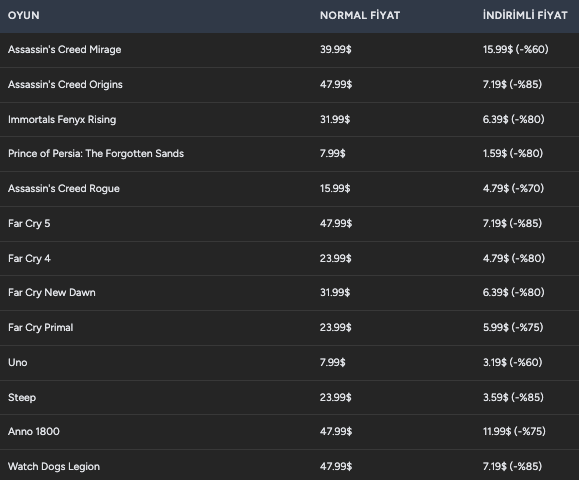Select the Steep game name
This screenshot has height=480, width=579.
tap(22, 398)
